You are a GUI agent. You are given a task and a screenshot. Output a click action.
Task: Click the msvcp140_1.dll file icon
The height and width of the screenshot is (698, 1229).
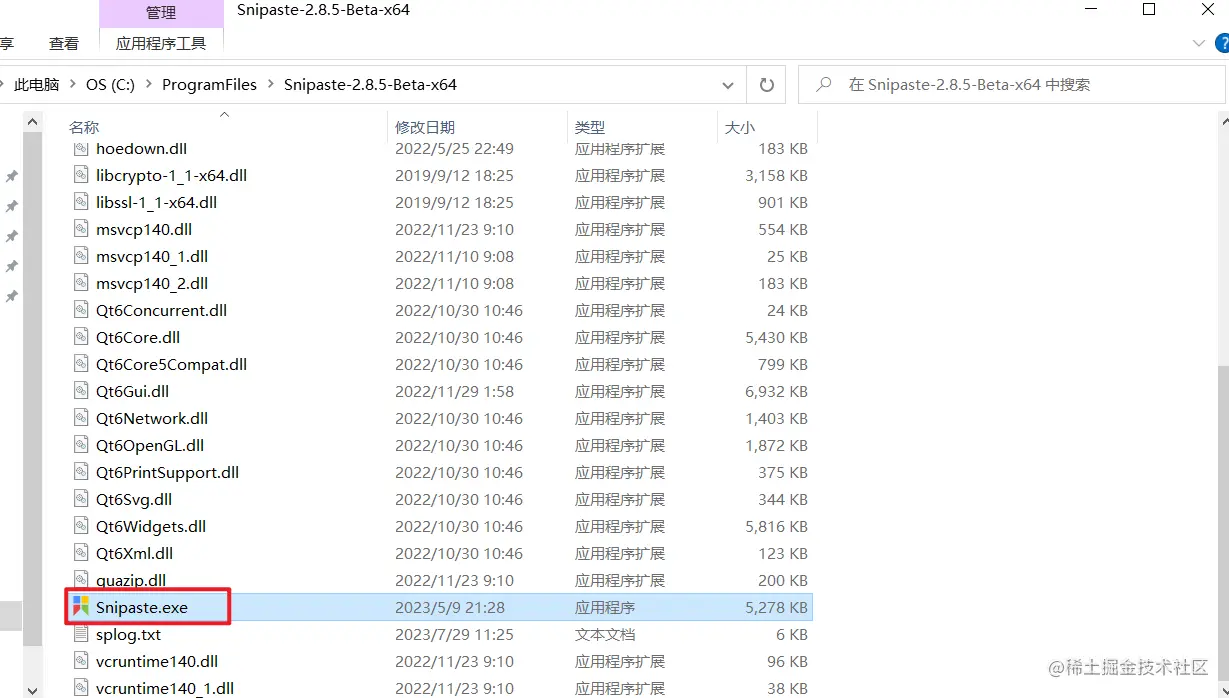81,256
